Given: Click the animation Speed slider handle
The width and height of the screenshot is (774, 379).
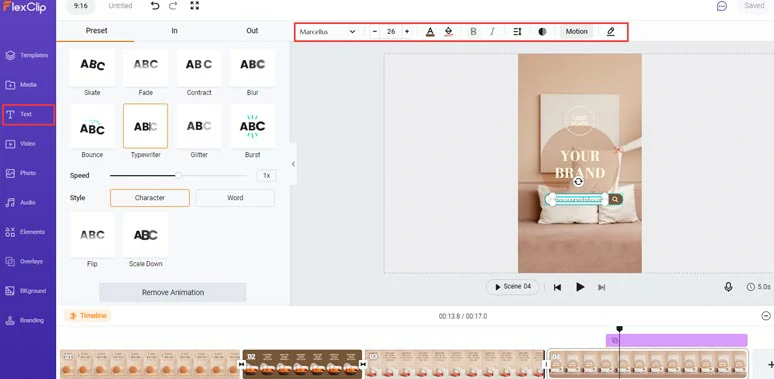Looking at the screenshot, I should (x=178, y=175).
